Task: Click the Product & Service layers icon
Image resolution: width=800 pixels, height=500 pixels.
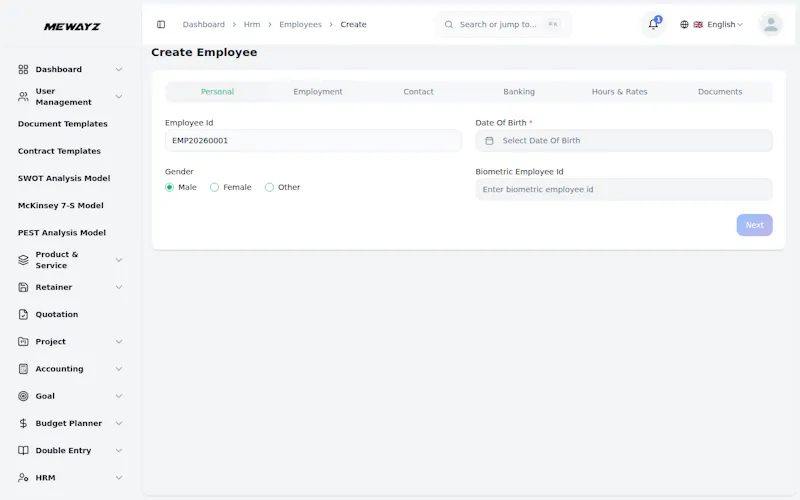Action: click(x=23, y=260)
